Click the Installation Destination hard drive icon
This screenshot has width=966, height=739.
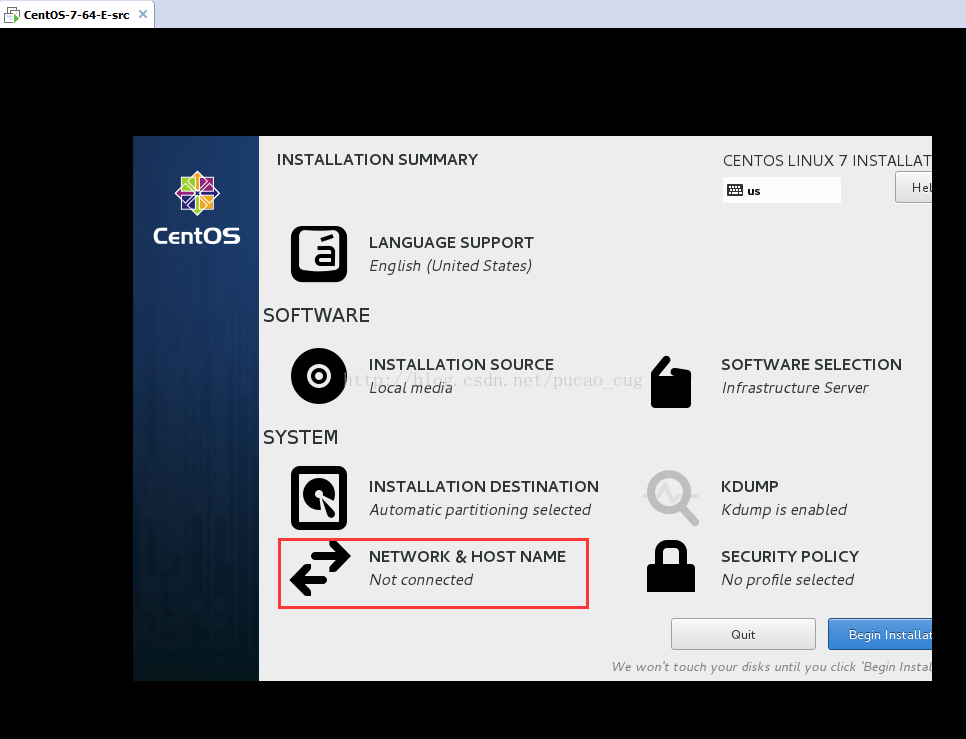[x=319, y=498]
